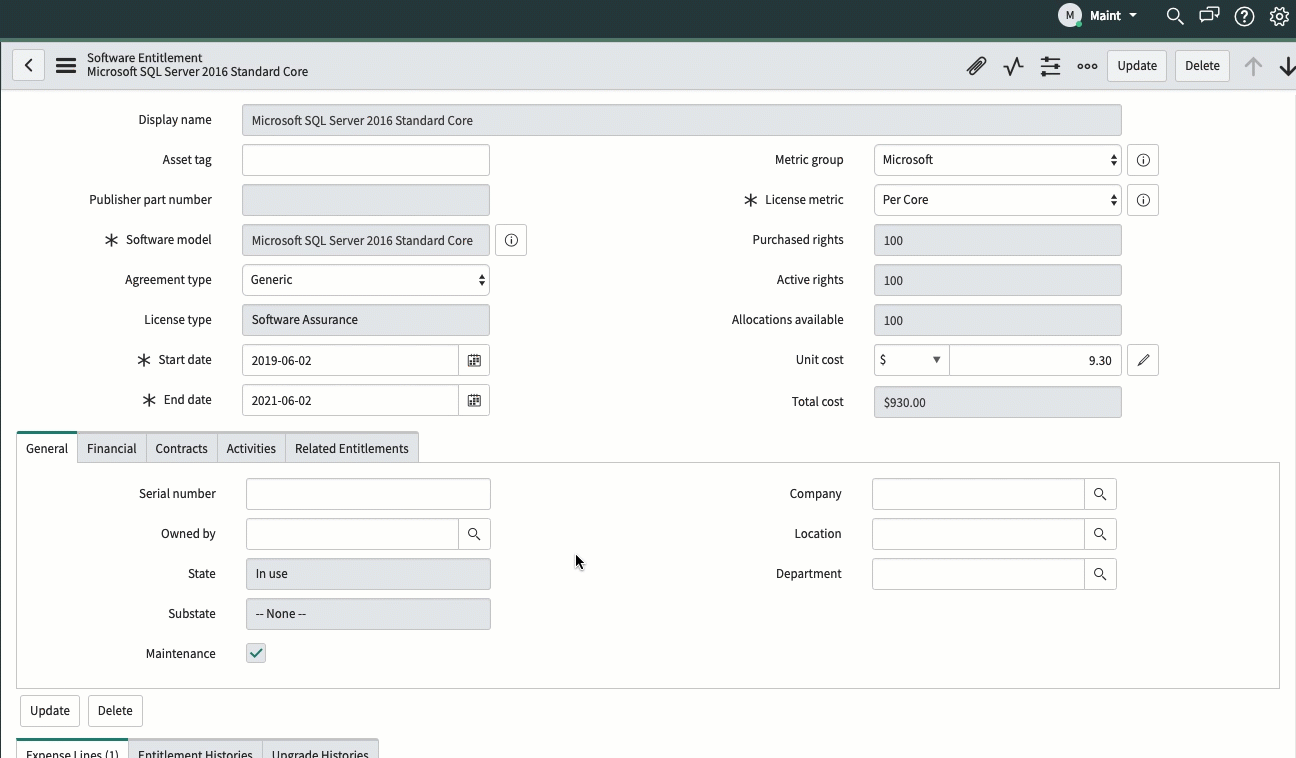
Task: Click the Publisher part number field
Action: [x=366, y=200]
